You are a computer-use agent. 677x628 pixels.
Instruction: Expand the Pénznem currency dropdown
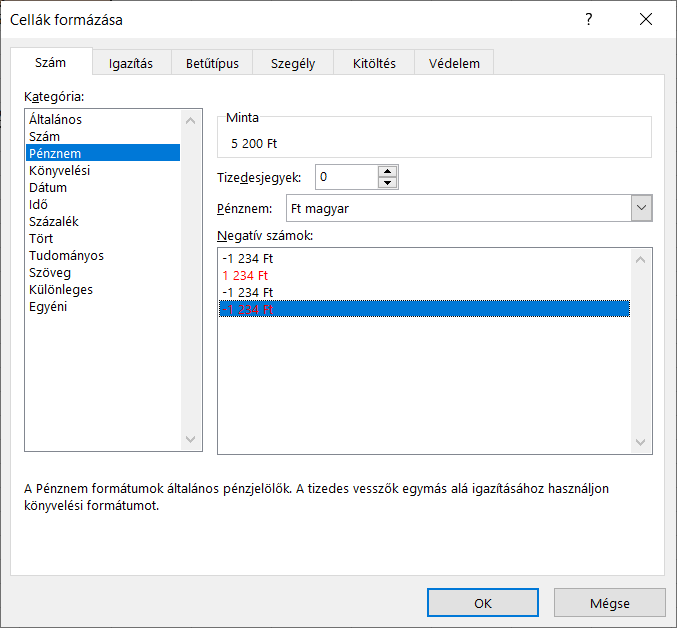(x=641, y=208)
